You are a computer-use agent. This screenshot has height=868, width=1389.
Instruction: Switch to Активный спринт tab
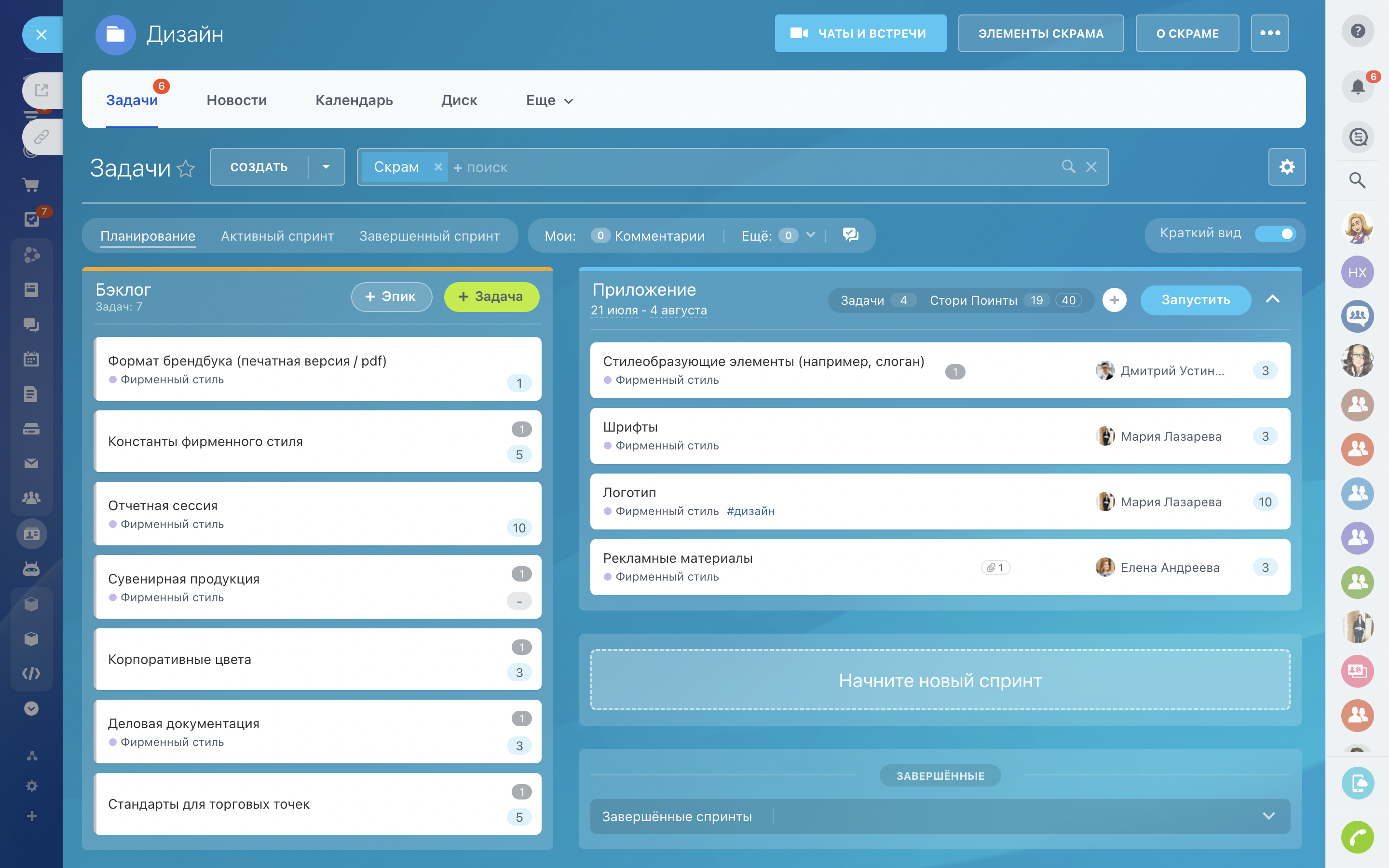click(x=277, y=236)
